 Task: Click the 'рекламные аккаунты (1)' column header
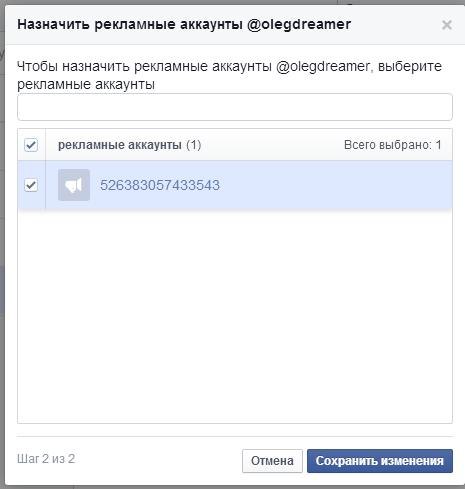[x=129, y=145]
